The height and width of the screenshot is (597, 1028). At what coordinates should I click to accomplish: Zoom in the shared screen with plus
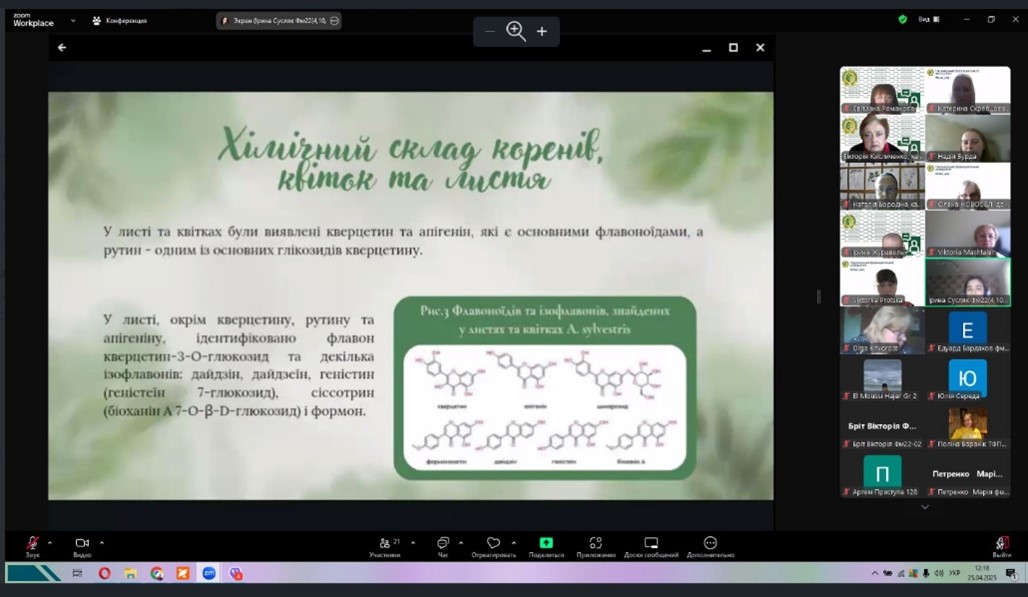[x=542, y=31]
